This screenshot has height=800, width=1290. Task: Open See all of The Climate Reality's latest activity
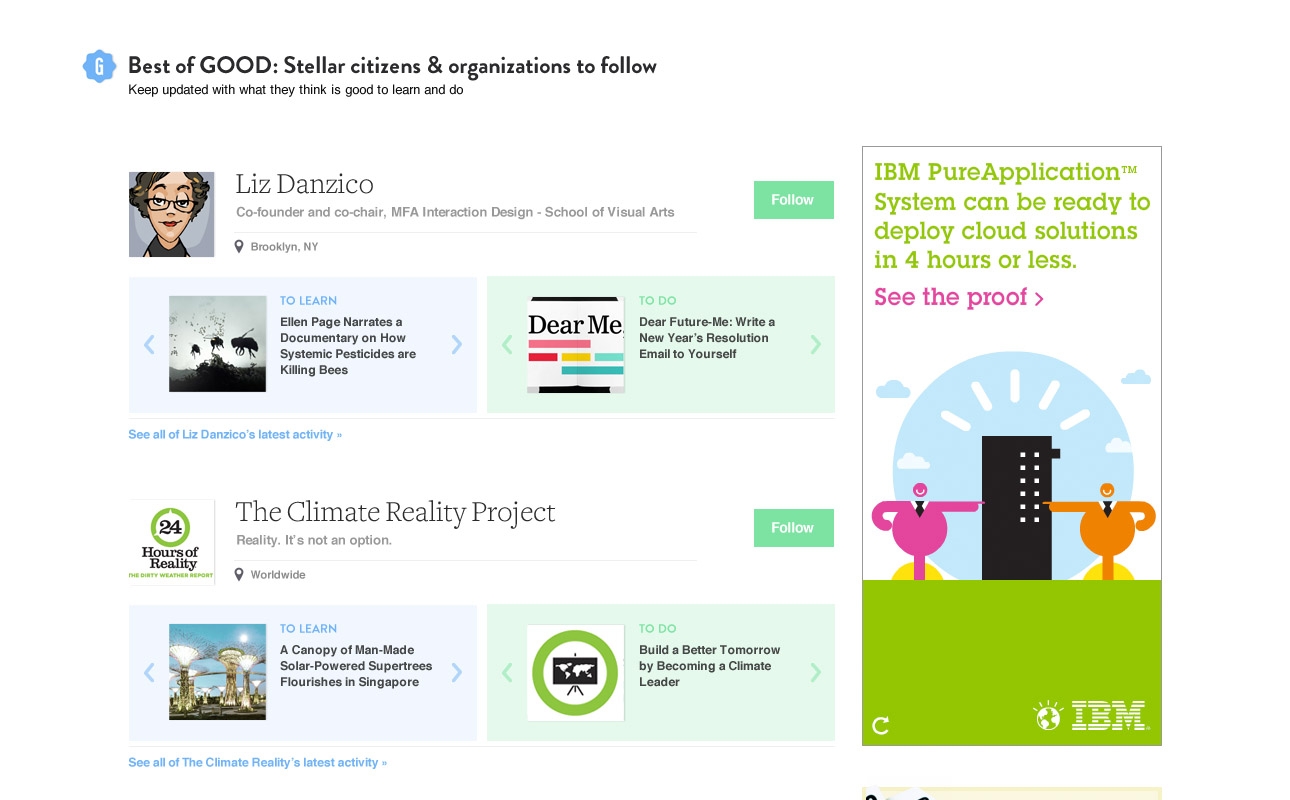pos(257,762)
